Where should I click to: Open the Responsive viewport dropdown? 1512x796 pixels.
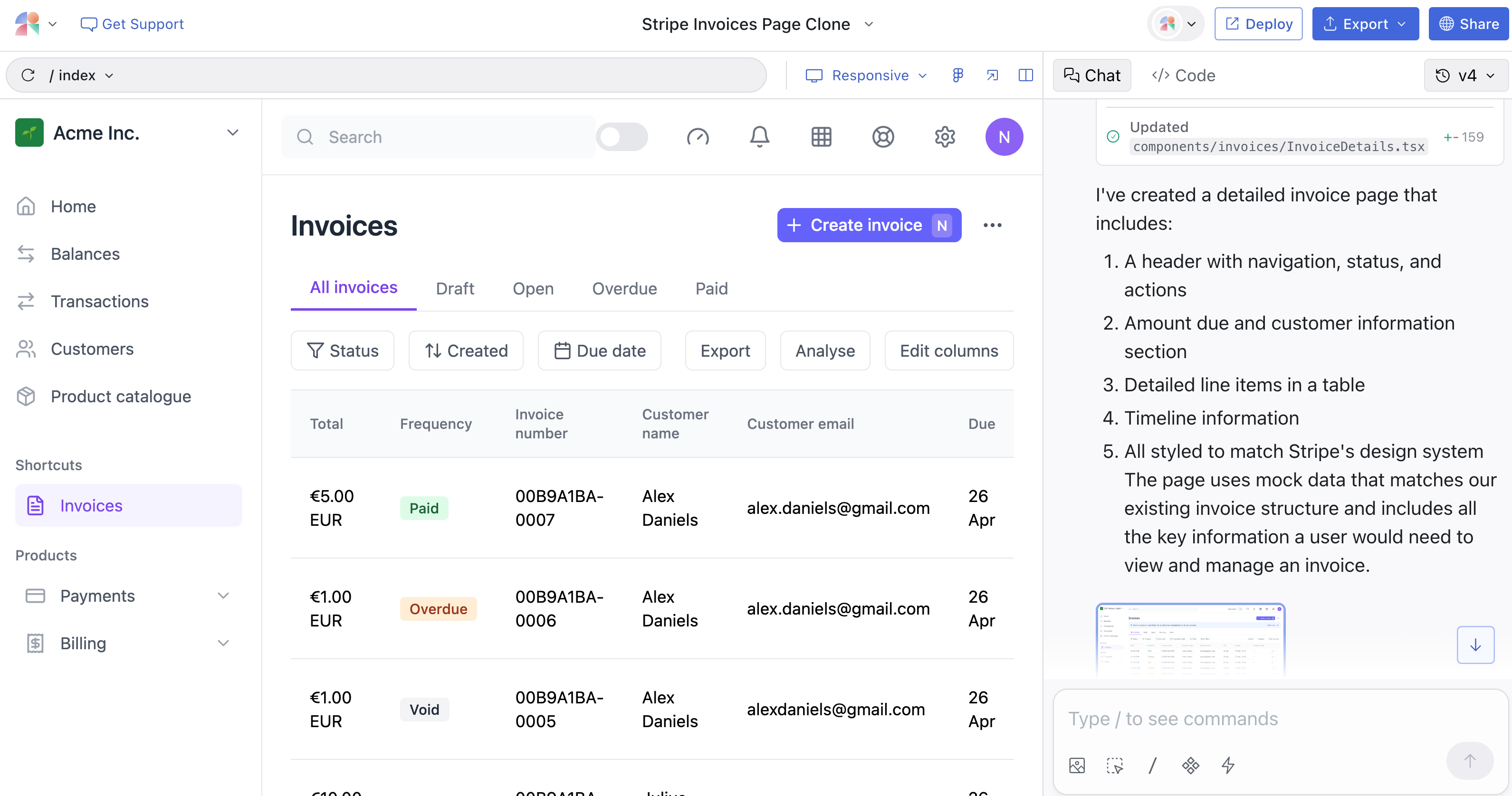coord(866,75)
